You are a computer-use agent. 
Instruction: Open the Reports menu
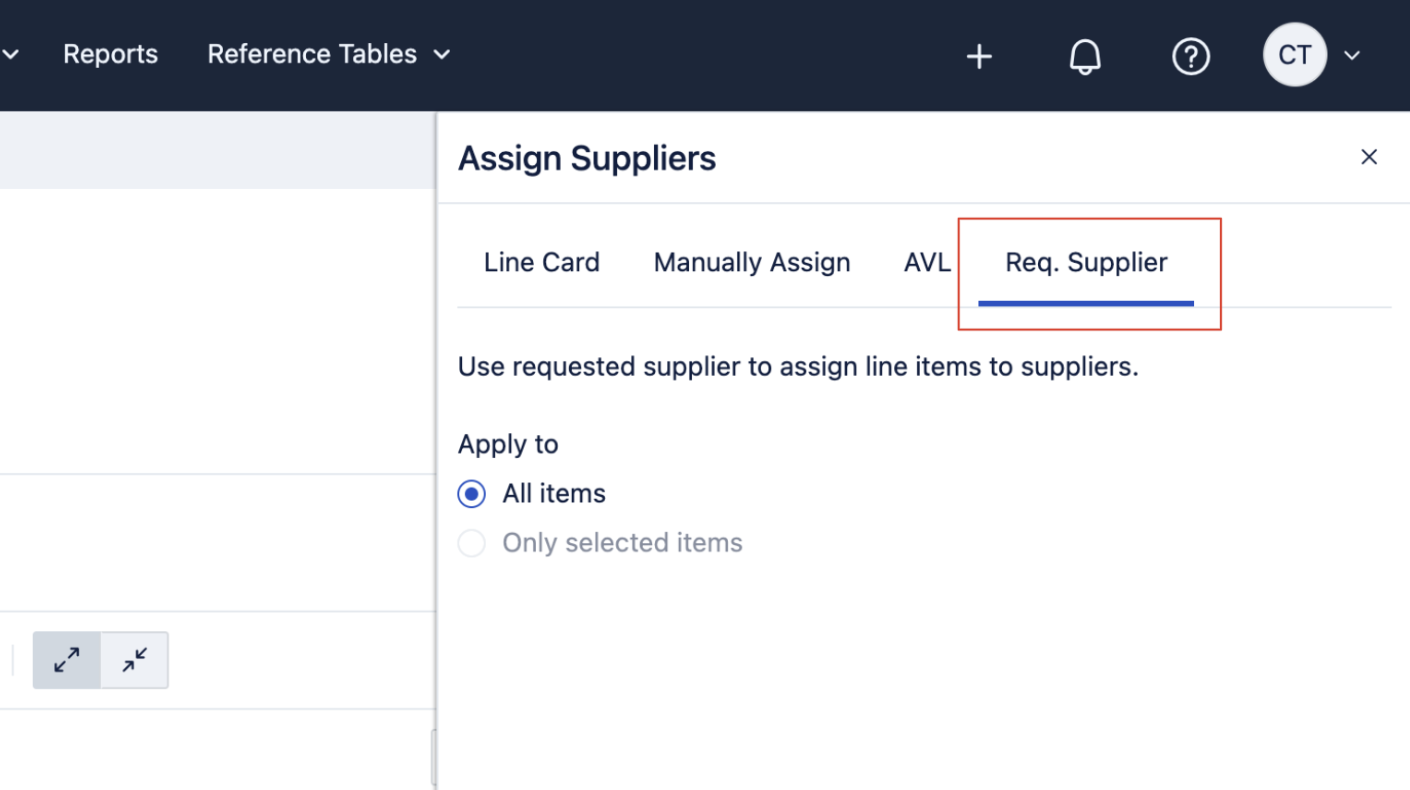[x=110, y=54]
